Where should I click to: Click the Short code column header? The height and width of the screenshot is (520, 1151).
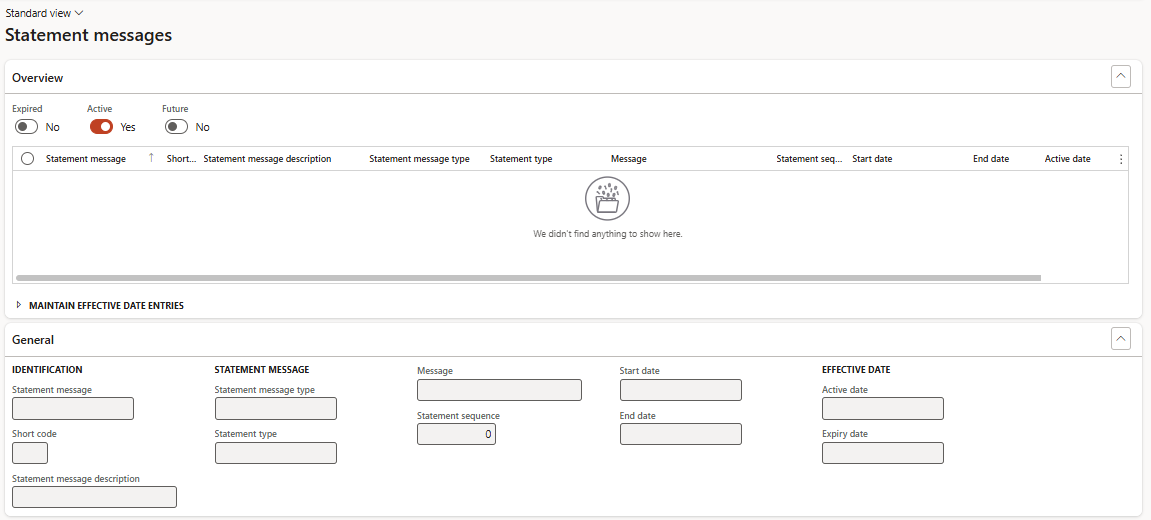pyautogui.click(x=181, y=159)
